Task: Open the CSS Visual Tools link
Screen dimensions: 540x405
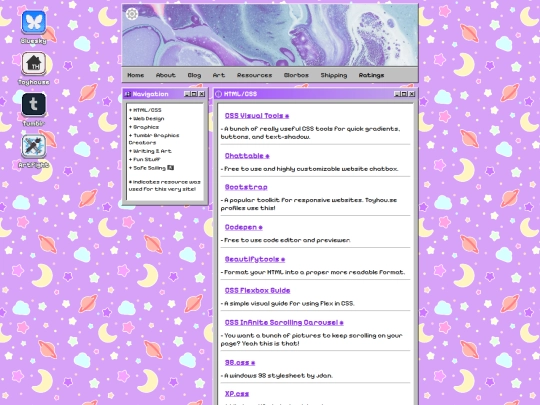Action: 257,116
